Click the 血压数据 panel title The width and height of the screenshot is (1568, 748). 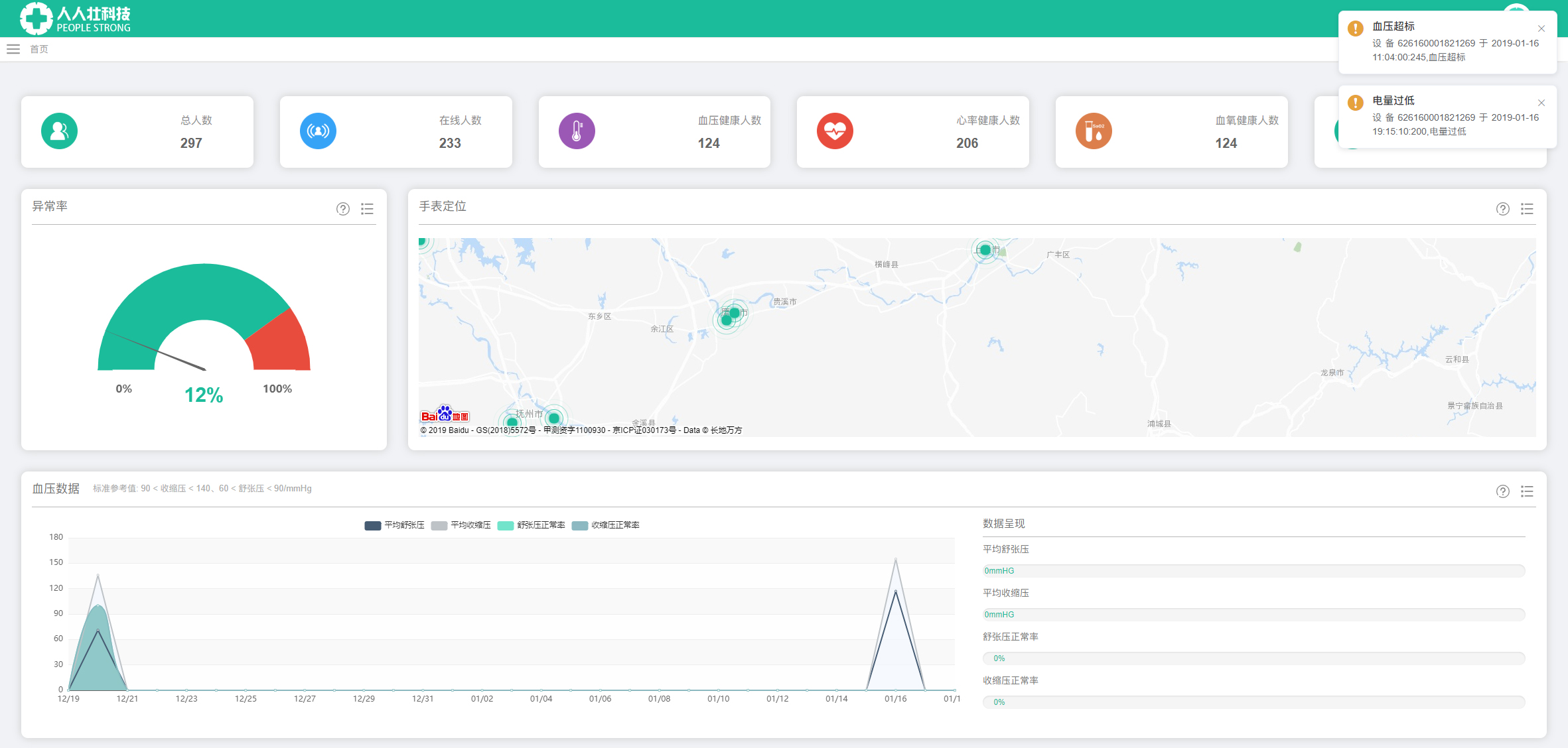click(x=56, y=489)
